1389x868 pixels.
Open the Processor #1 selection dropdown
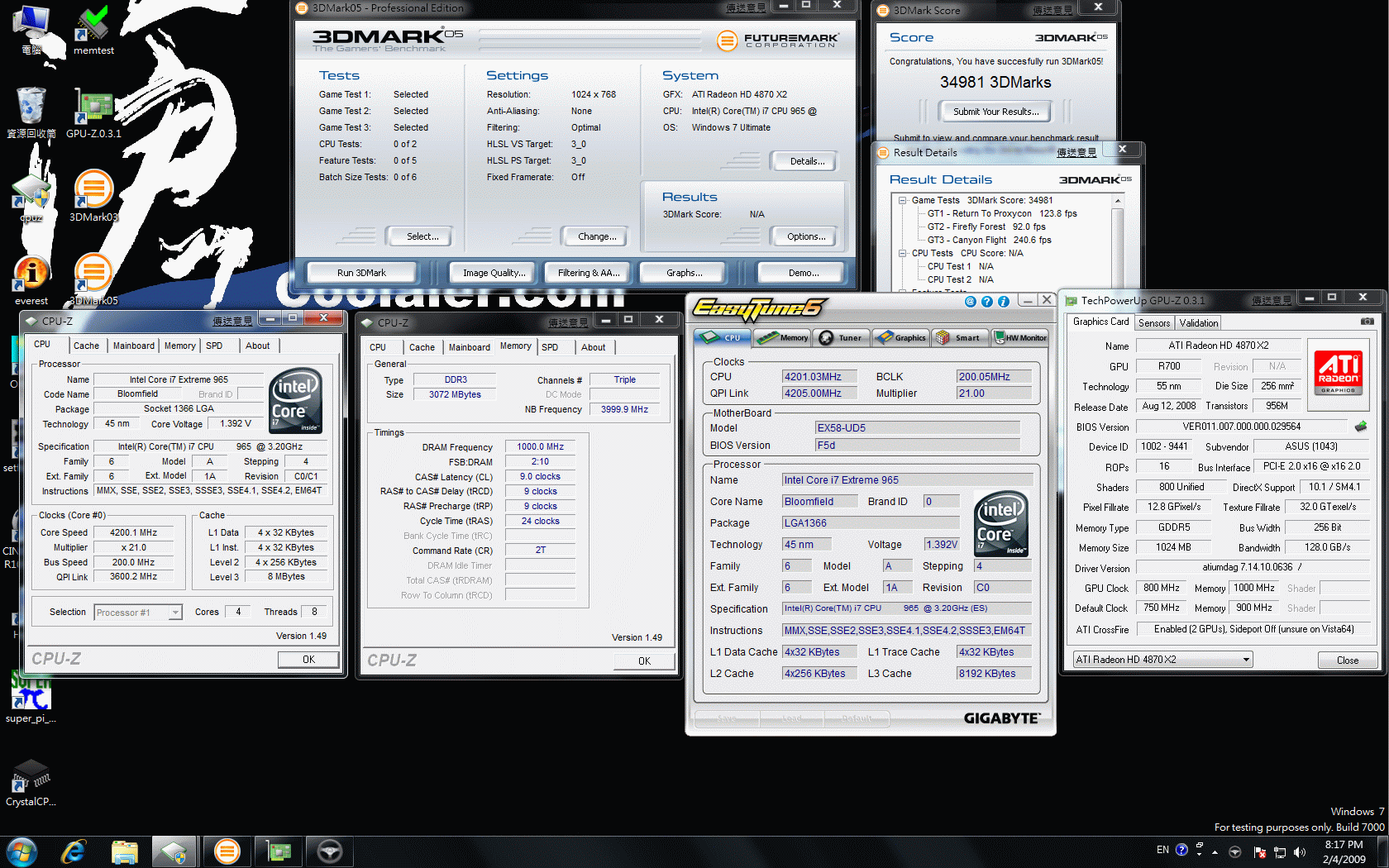(x=138, y=613)
